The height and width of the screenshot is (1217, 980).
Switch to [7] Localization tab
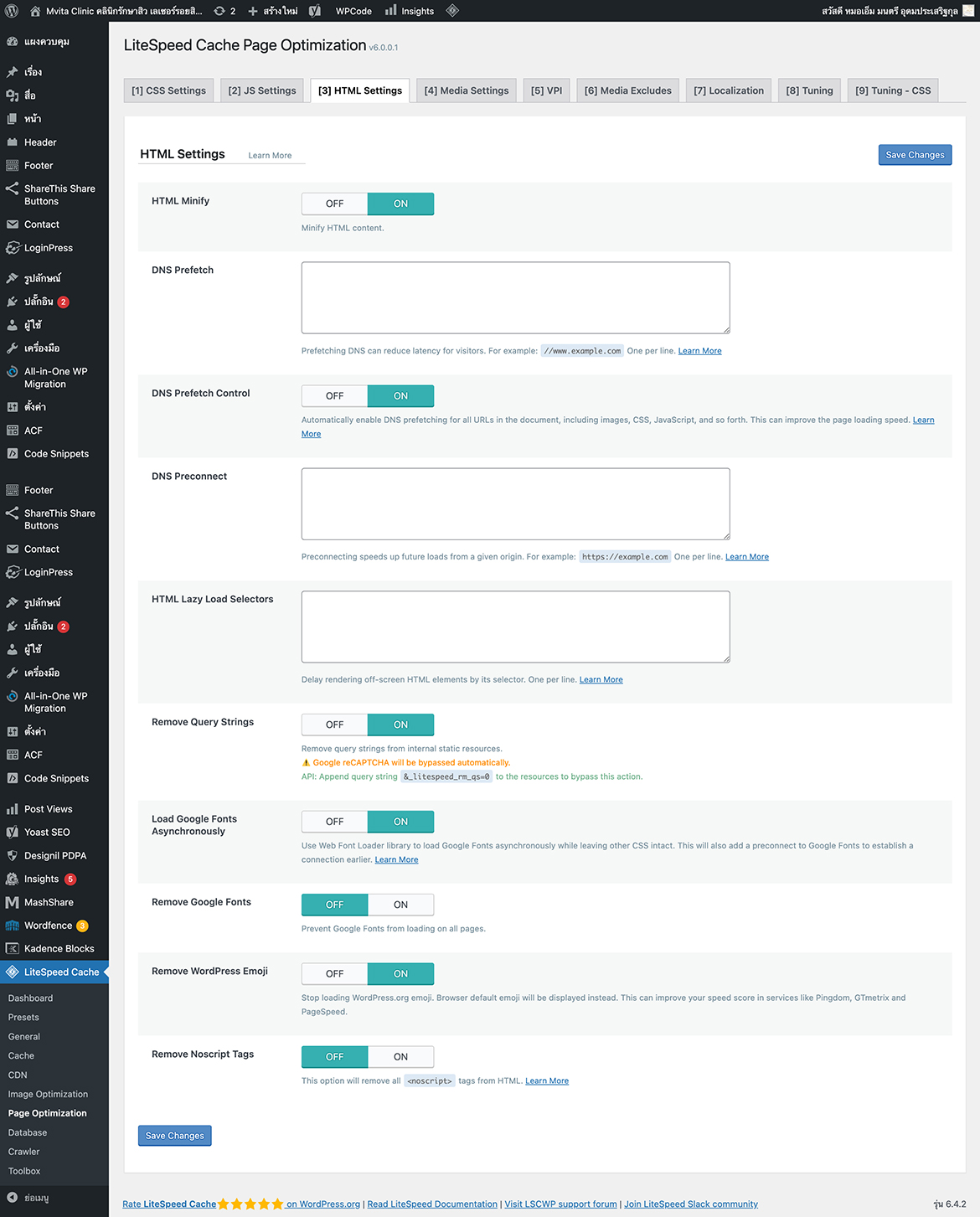coord(729,90)
